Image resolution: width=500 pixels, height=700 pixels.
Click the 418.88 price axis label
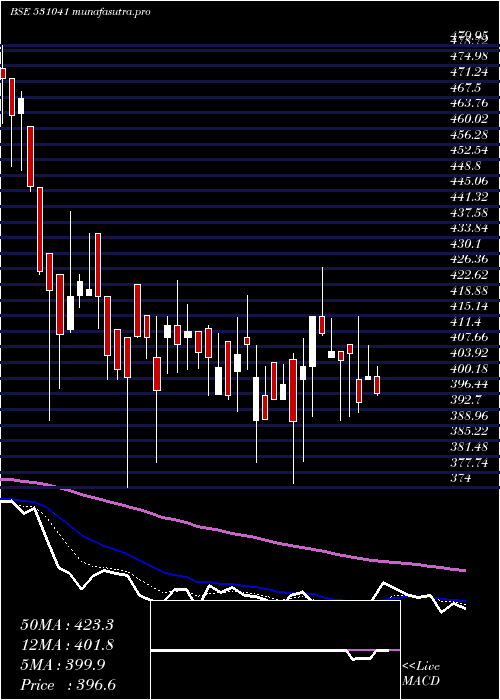[469, 290]
